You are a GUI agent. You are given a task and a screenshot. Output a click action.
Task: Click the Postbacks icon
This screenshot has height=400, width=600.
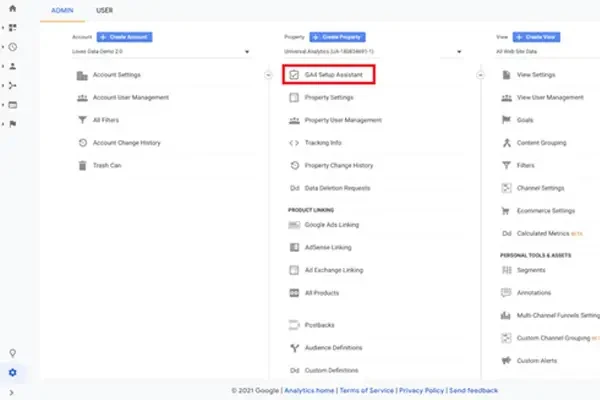tap(294, 325)
